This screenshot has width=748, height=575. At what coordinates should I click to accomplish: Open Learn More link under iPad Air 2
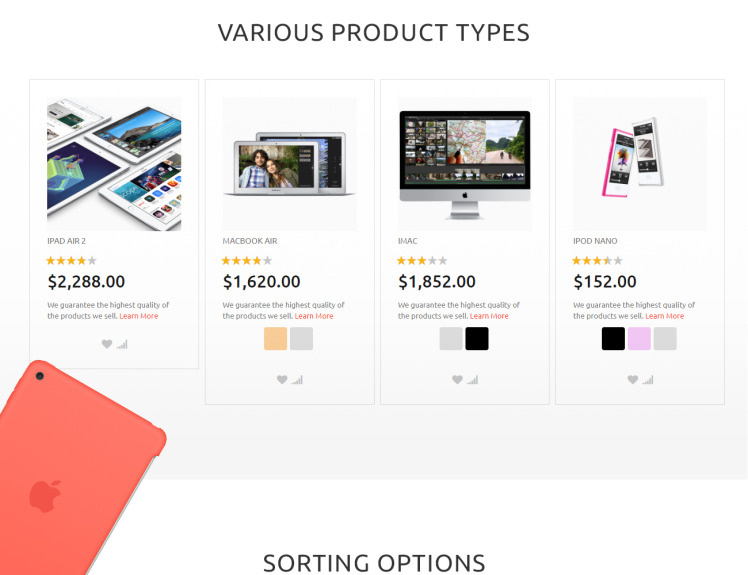[x=139, y=316]
